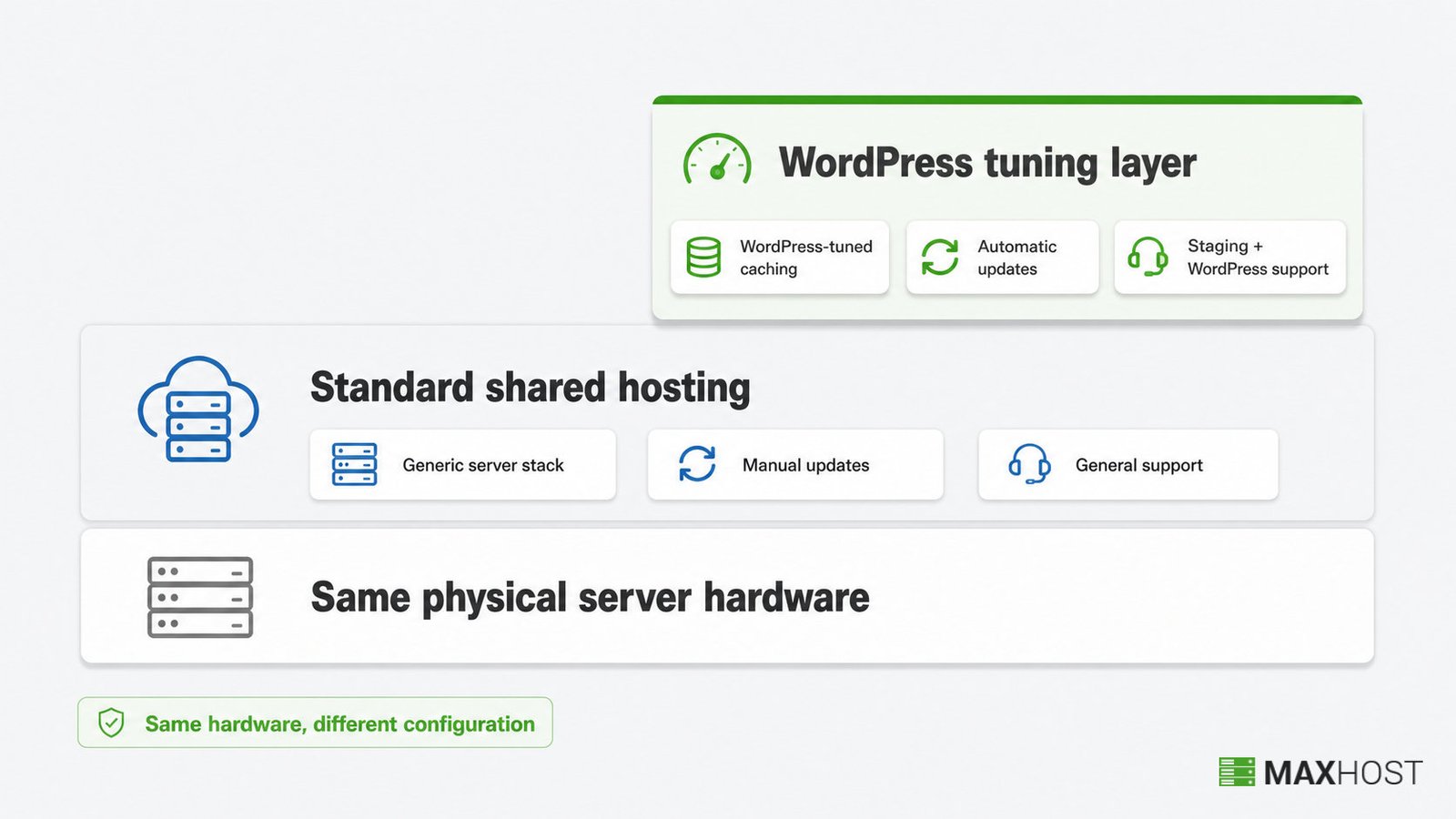Click the green speedometer gauge icon
This screenshot has width=1456, height=819.
[x=717, y=159]
